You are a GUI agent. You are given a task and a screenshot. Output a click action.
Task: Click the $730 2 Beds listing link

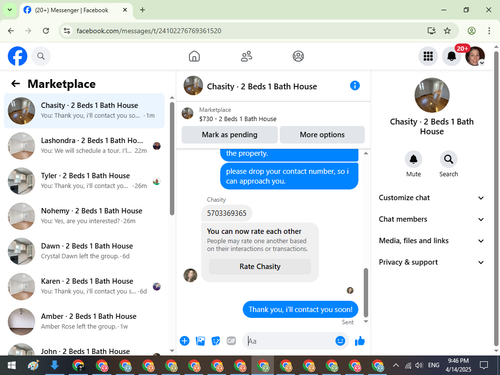(237, 119)
